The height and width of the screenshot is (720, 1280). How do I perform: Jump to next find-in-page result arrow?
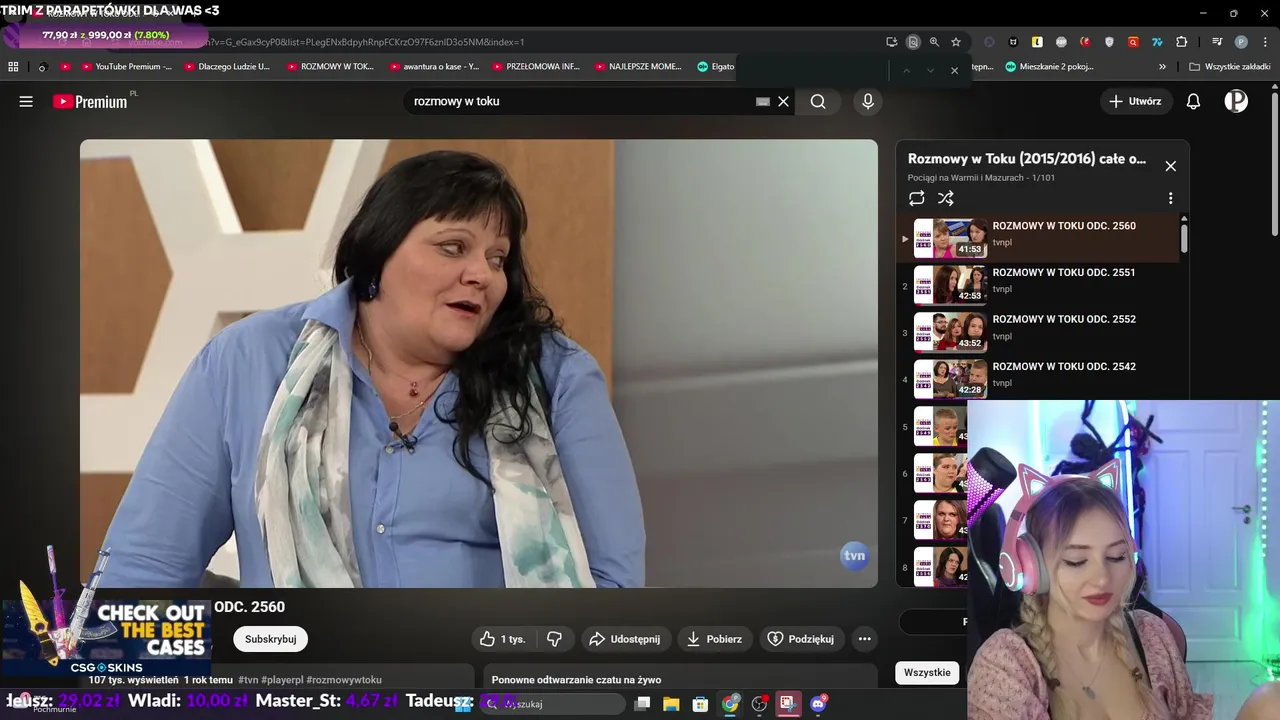[930, 70]
